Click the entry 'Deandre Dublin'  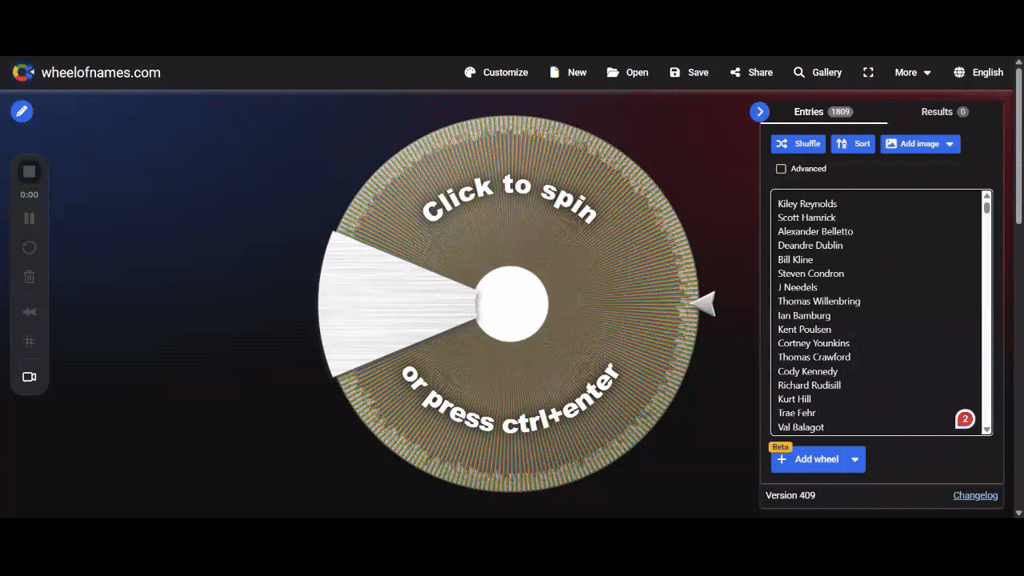pyautogui.click(x=810, y=246)
